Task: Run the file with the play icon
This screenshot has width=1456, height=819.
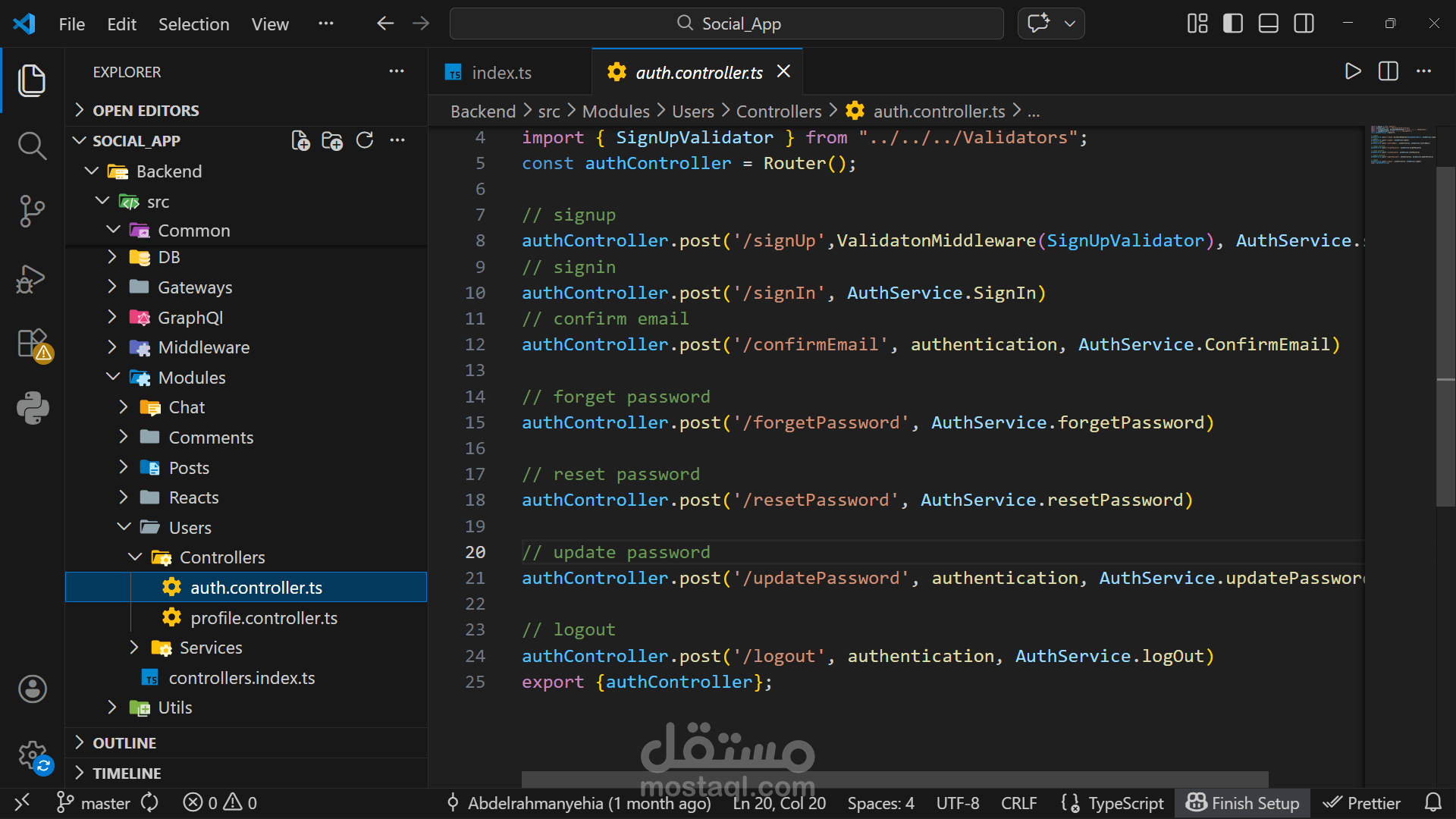Action: pyautogui.click(x=1352, y=72)
